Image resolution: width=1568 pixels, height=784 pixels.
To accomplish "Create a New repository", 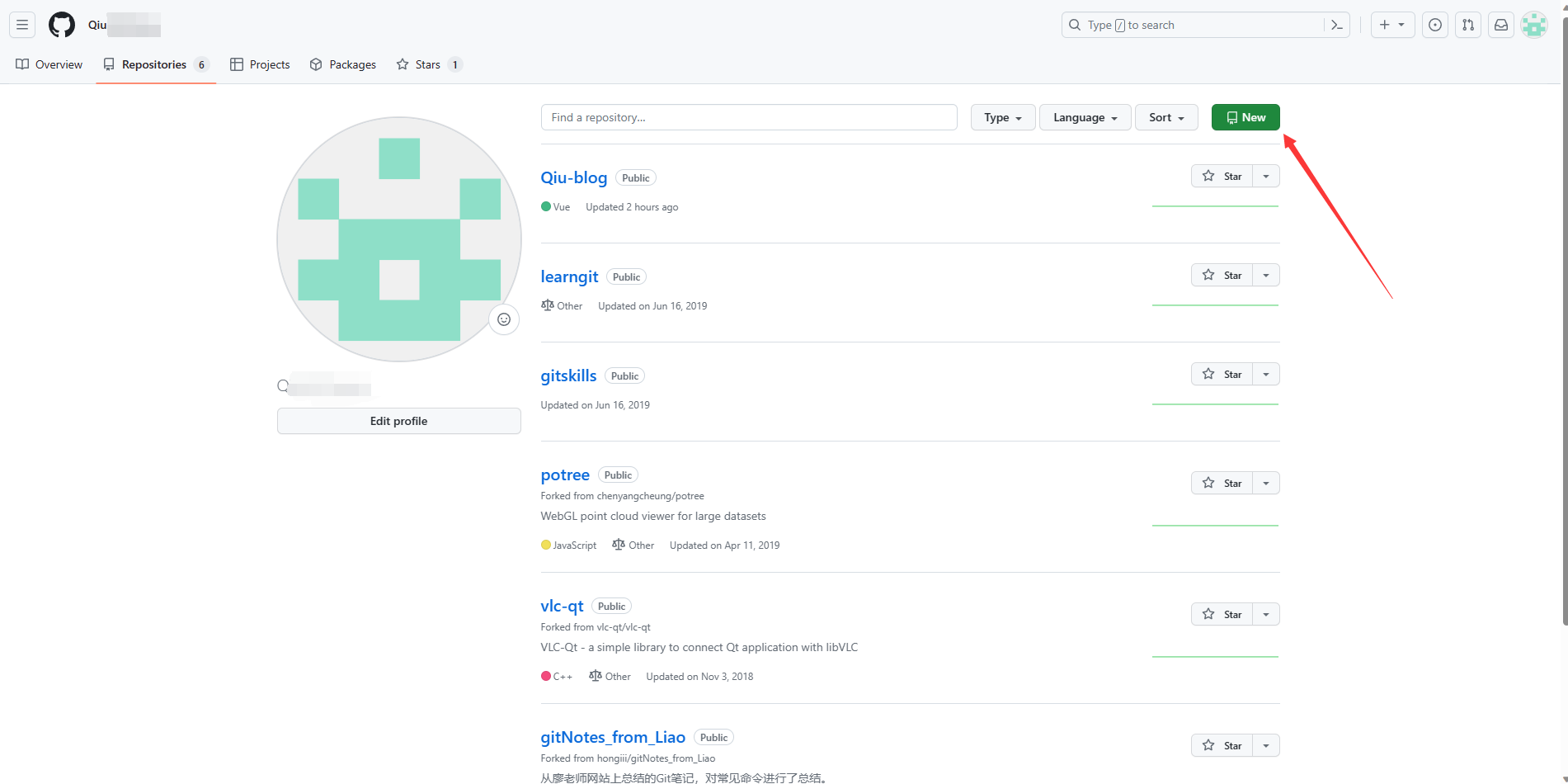I will pos(1245,117).
